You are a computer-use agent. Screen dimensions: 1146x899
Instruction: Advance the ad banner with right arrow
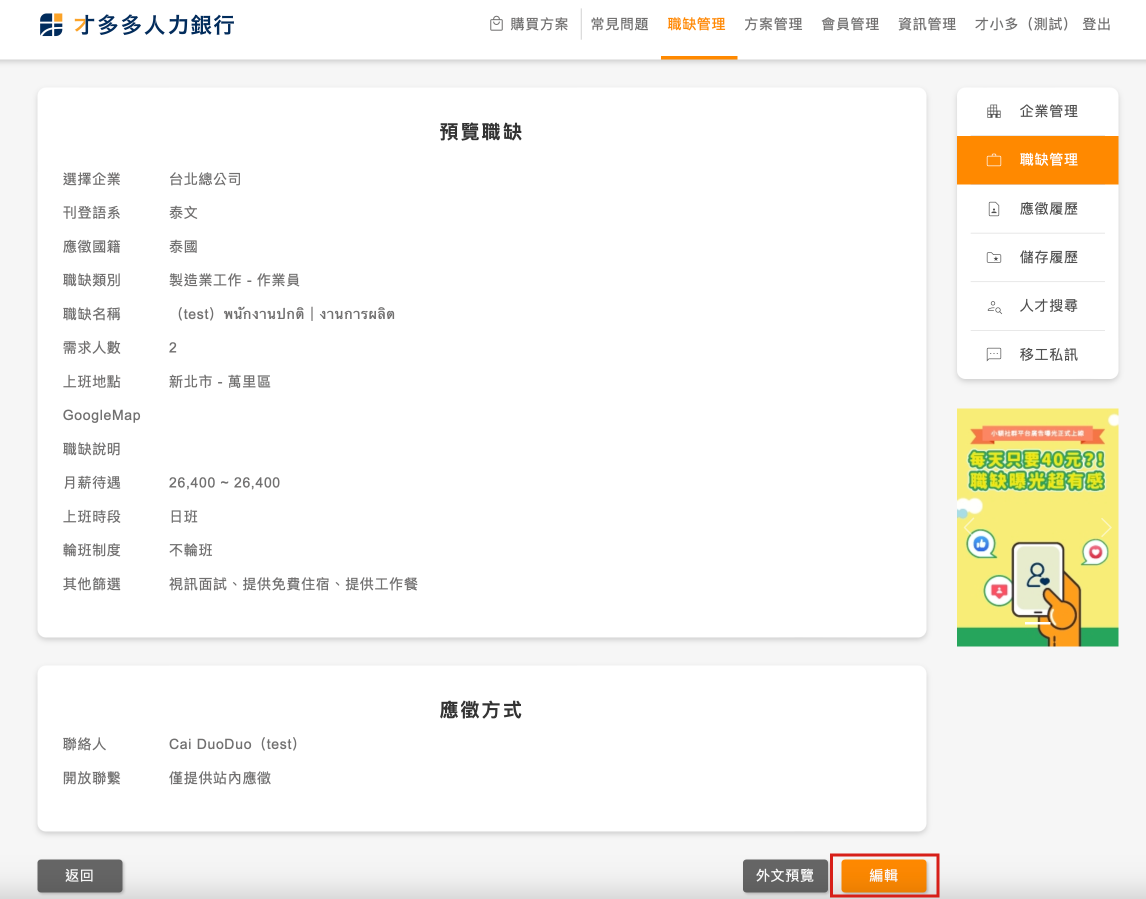(x=1106, y=527)
